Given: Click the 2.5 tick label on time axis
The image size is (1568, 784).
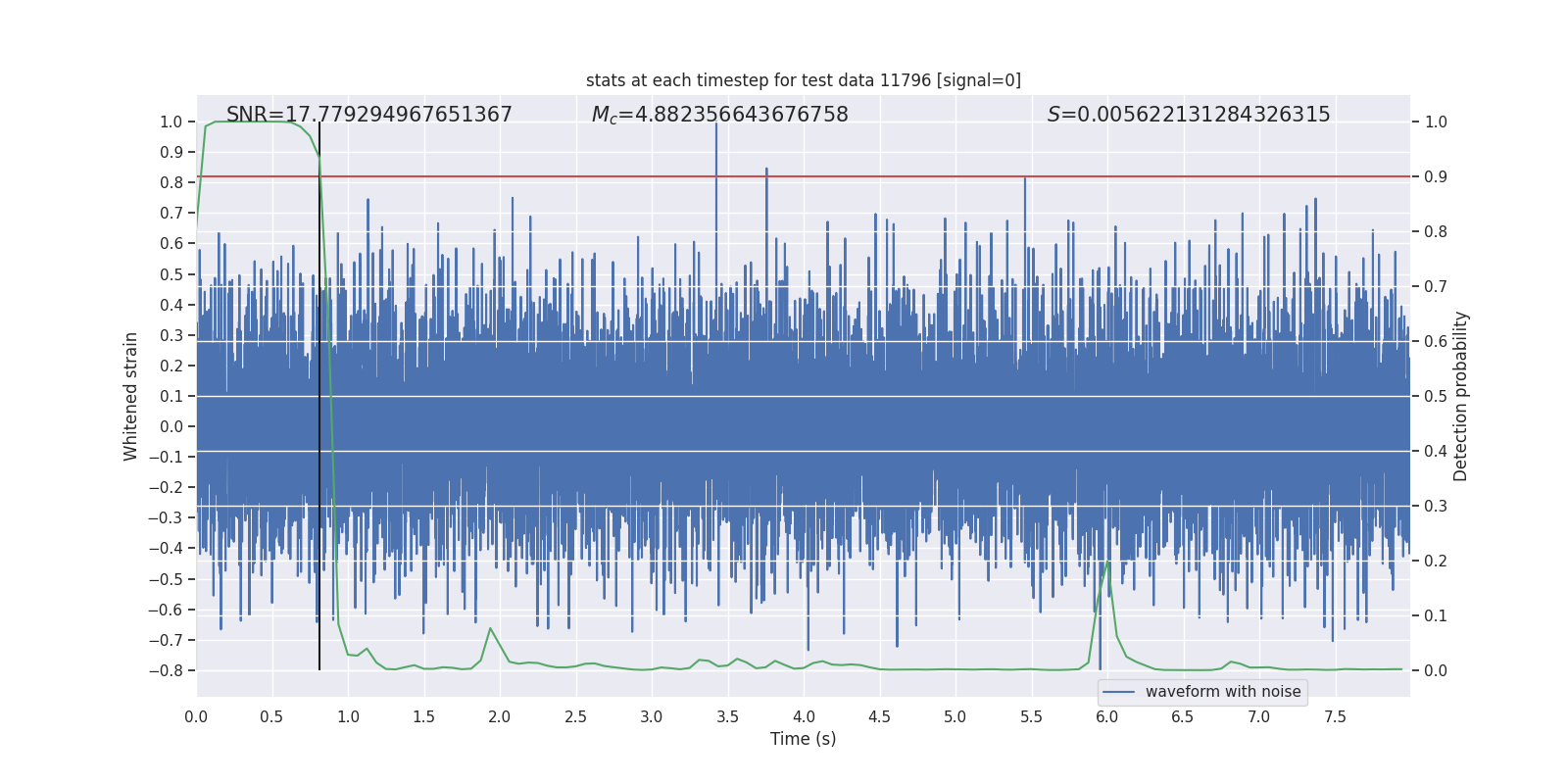Looking at the screenshot, I should (575, 716).
